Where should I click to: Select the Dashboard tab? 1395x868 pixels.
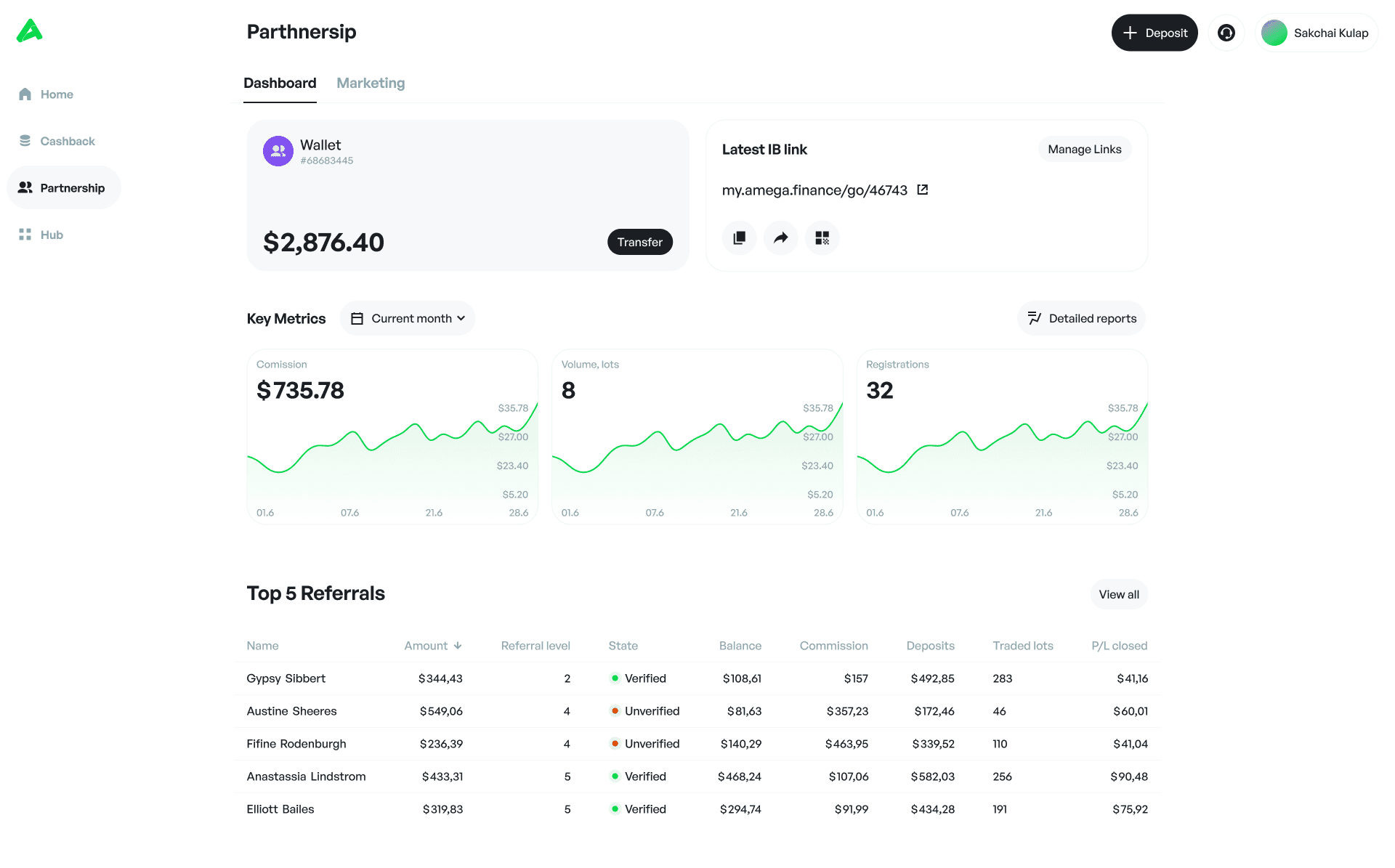[x=280, y=83]
